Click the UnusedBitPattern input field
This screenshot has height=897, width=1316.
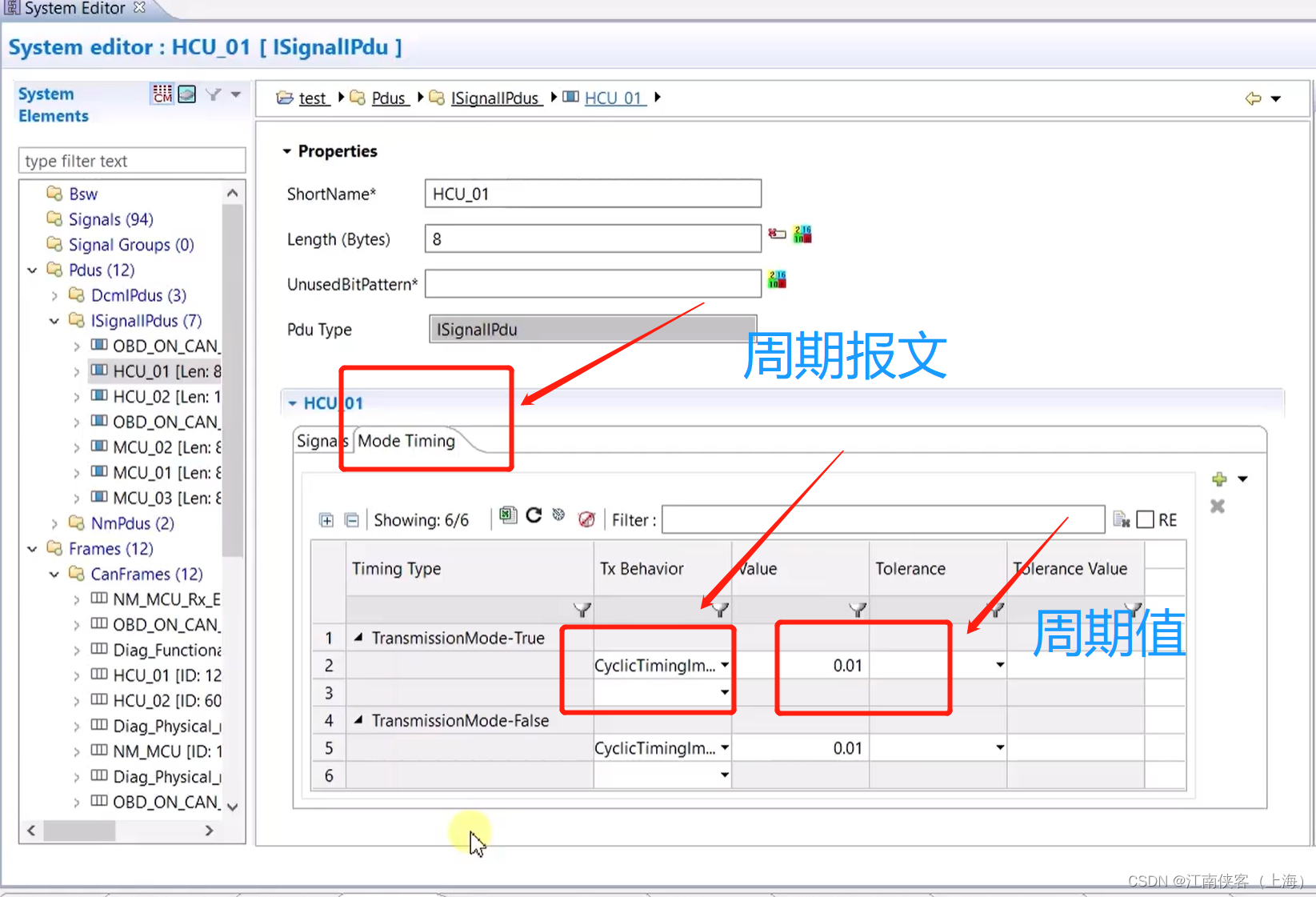pos(593,283)
